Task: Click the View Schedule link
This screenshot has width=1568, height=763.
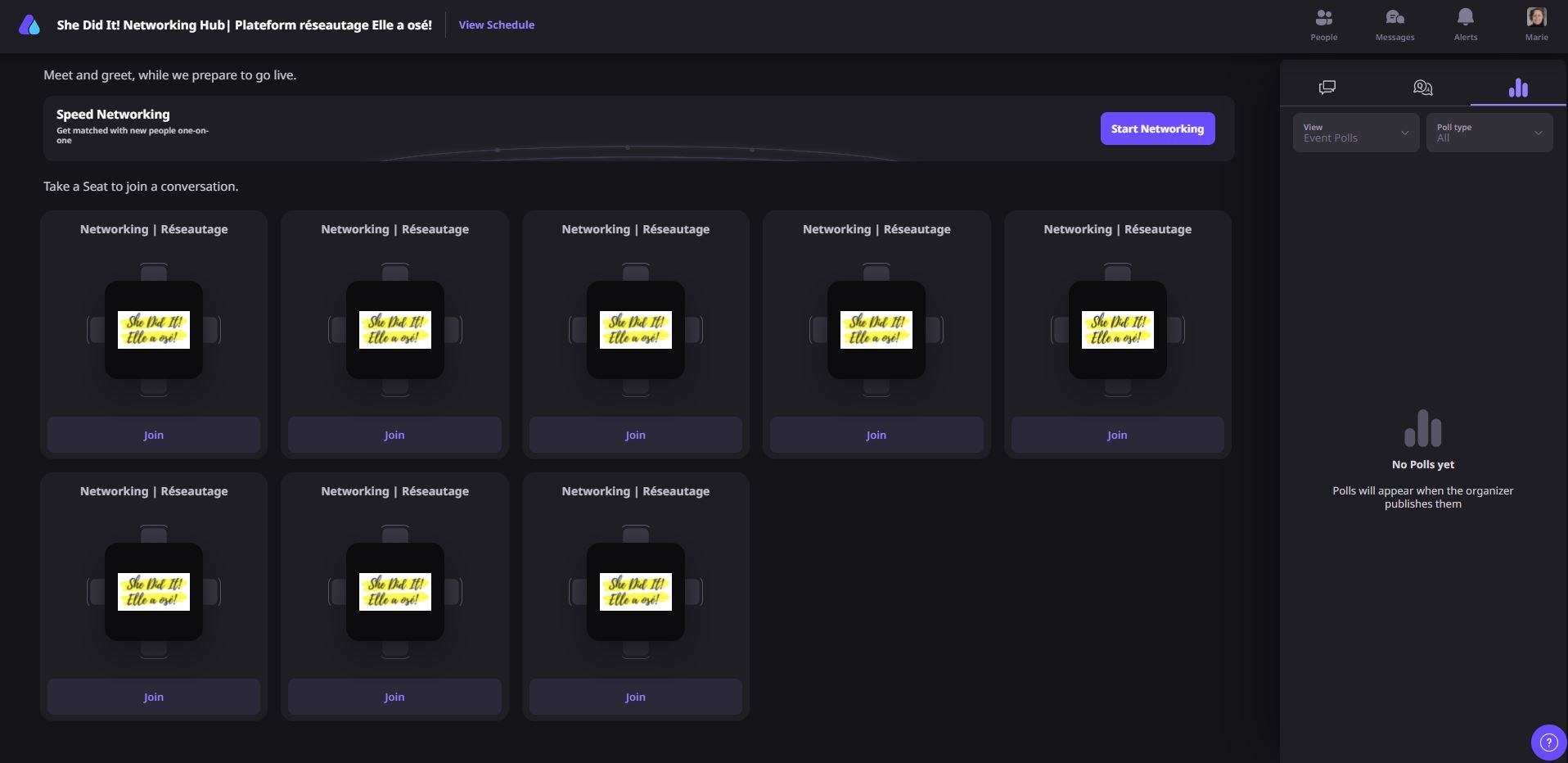Action: pyautogui.click(x=496, y=25)
